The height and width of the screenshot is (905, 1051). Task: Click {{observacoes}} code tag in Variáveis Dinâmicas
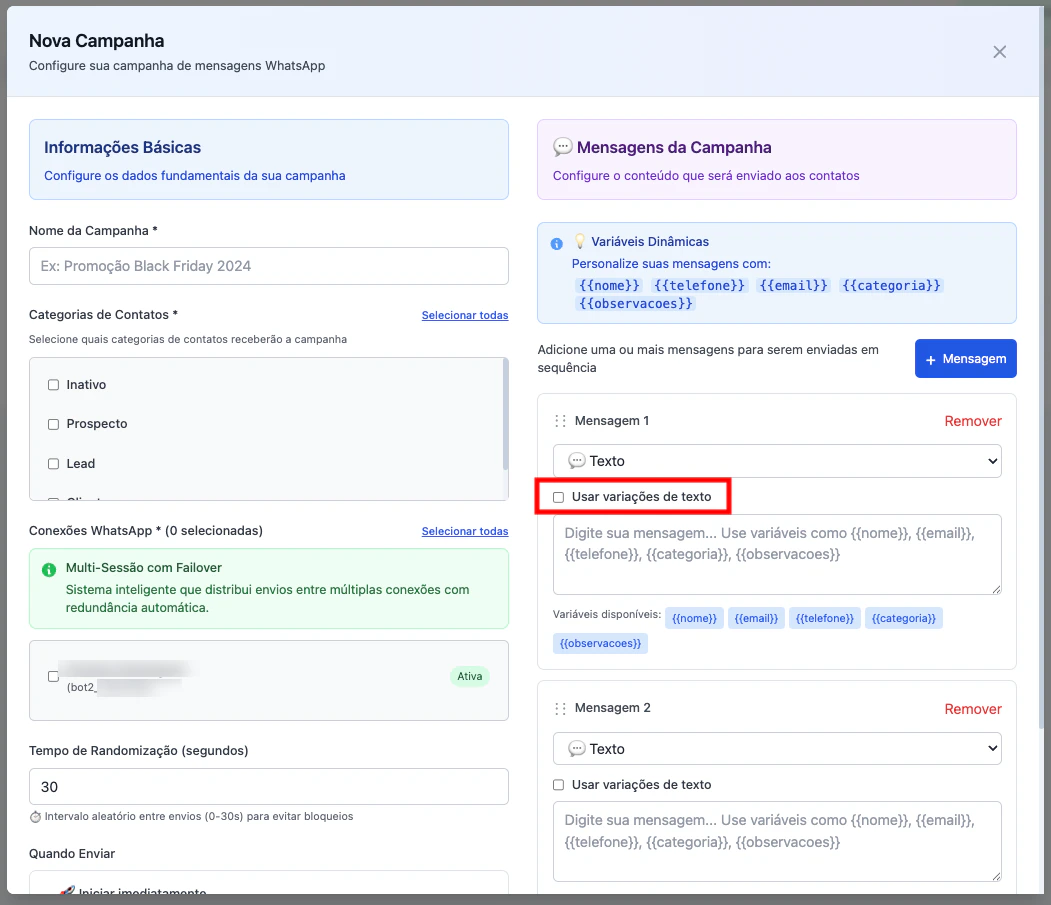coord(635,304)
